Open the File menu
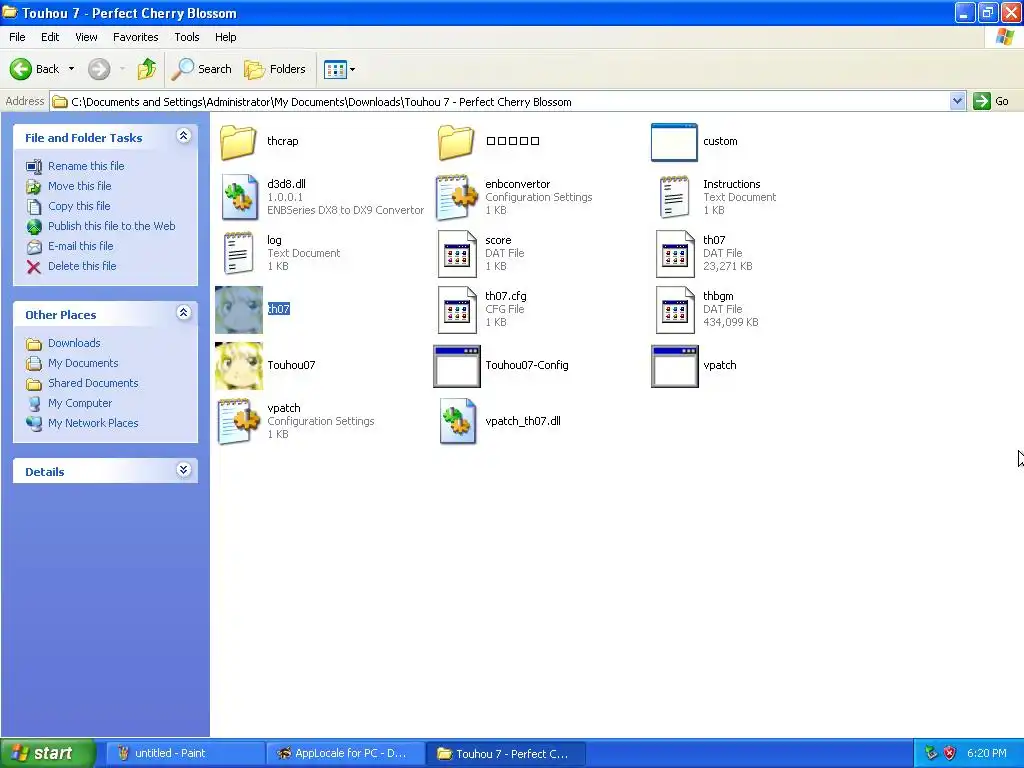 pos(17,37)
